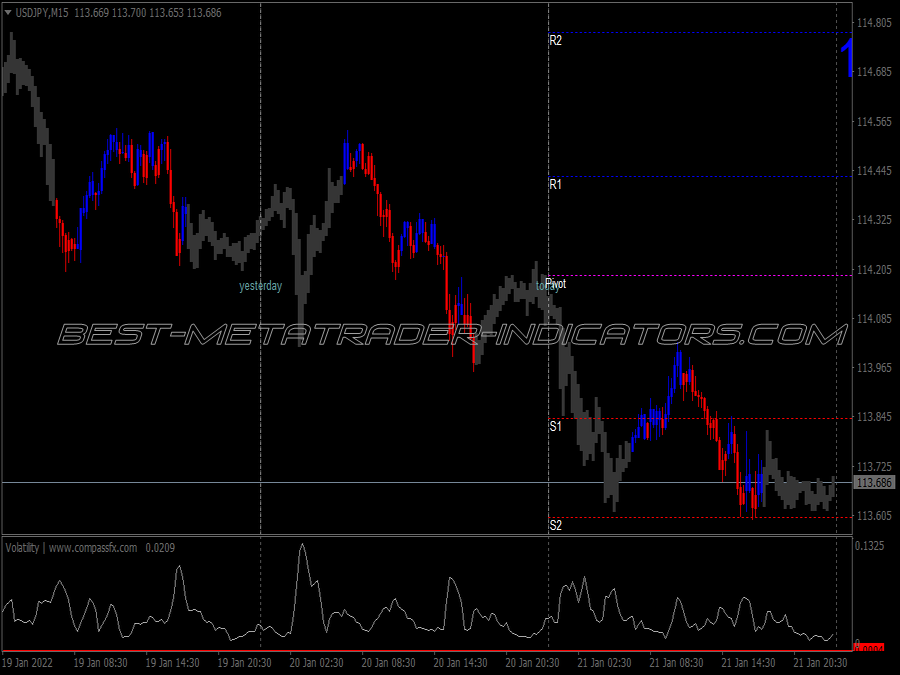
Task: Select the S2 support level label
Action: tap(556, 525)
